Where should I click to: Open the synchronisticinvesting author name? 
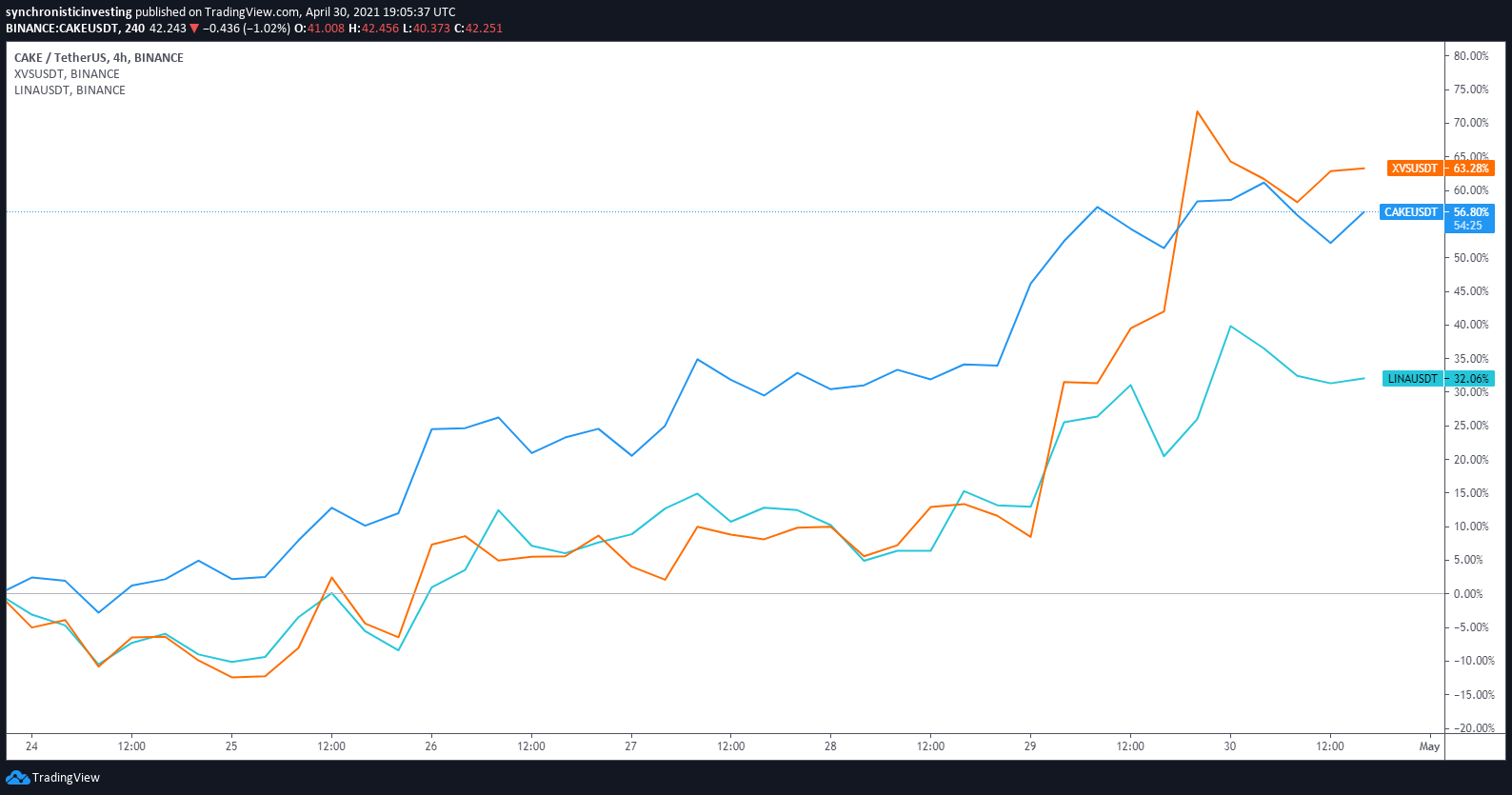pyautogui.click(x=69, y=12)
